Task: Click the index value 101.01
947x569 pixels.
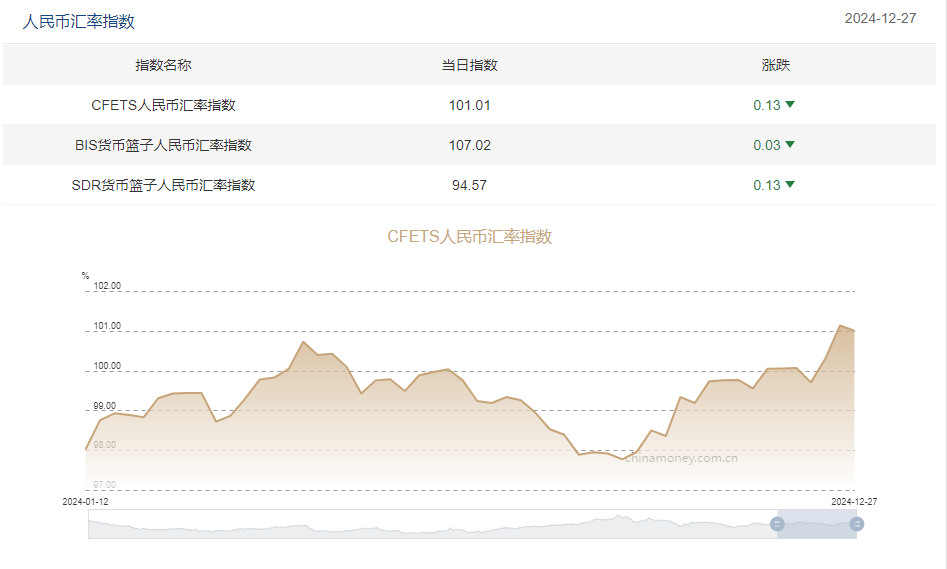Action: [x=469, y=105]
